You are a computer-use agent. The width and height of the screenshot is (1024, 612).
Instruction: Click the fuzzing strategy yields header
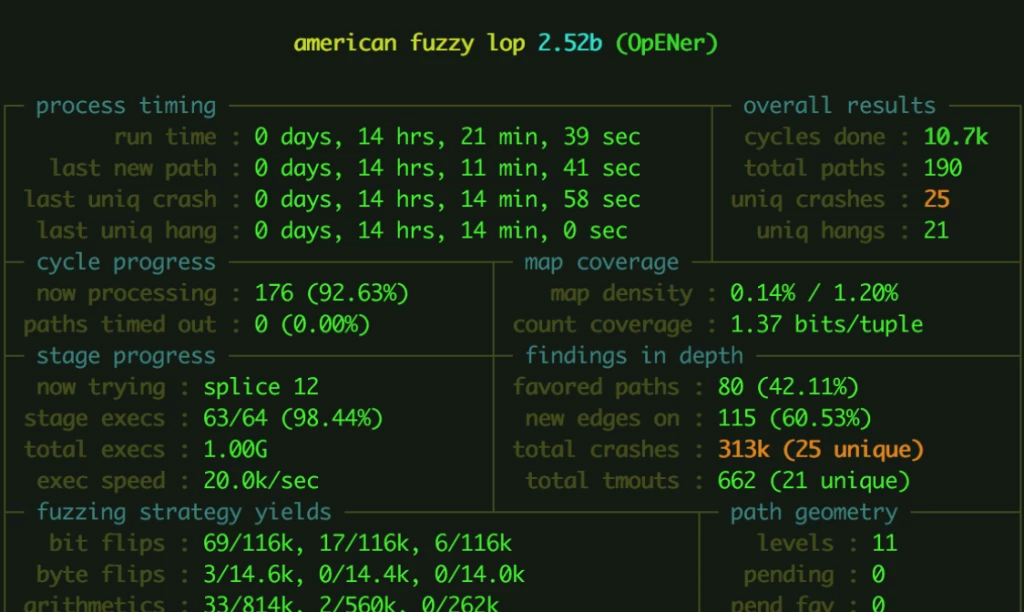click(183, 512)
